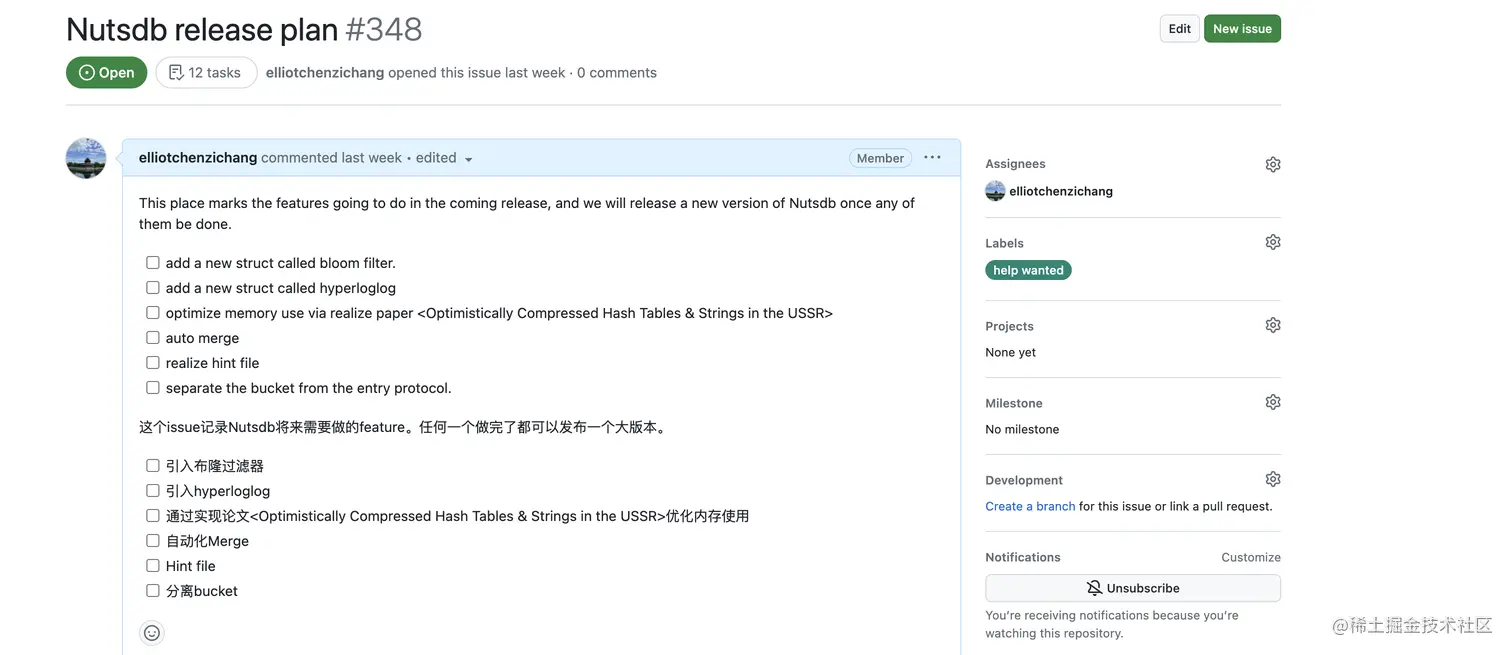Check 'add a new struct called bloom filter'

coord(153,263)
